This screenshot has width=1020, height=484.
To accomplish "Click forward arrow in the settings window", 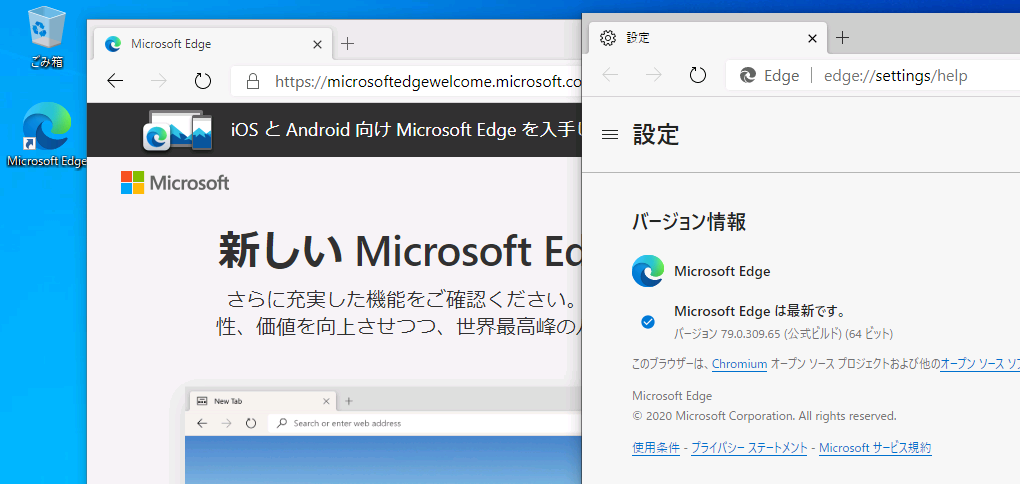I will click(653, 75).
